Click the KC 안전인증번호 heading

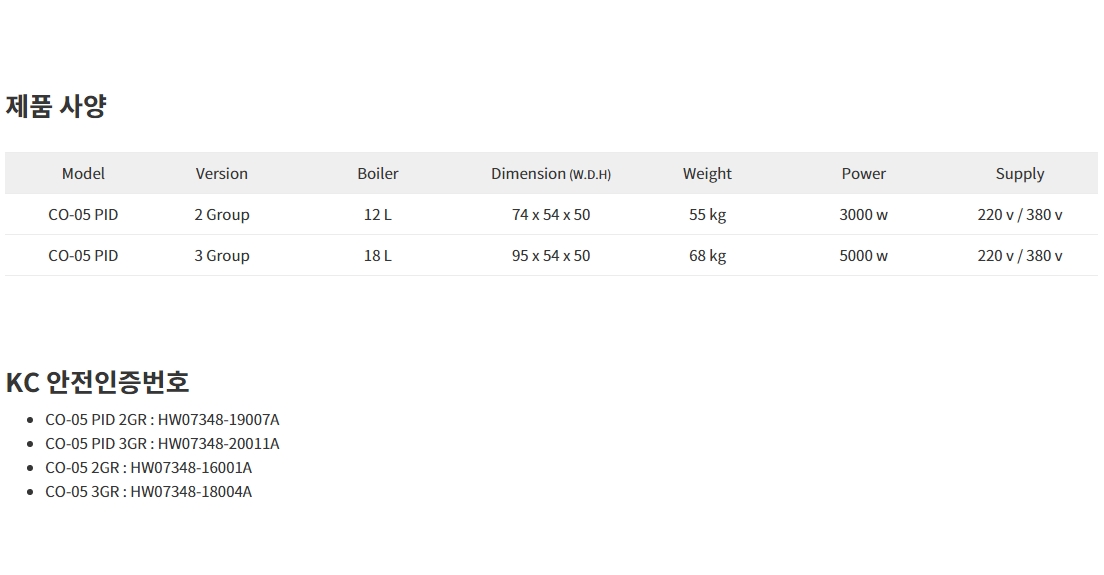[x=97, y=381]
